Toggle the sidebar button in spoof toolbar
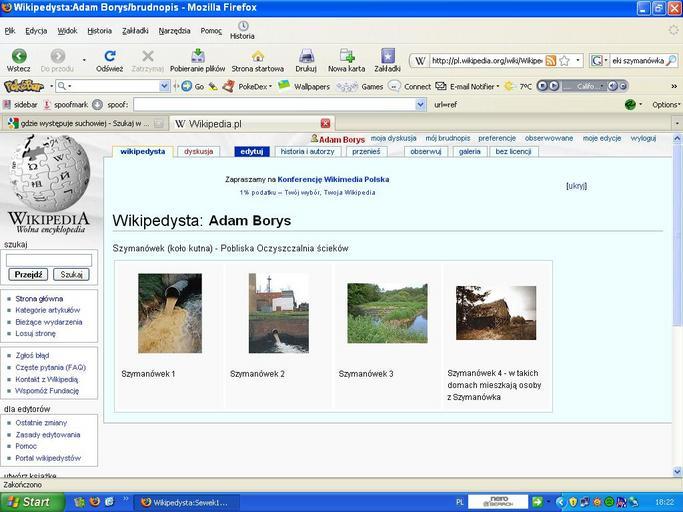Screen dimensions: 683x512 coord(20,104)
